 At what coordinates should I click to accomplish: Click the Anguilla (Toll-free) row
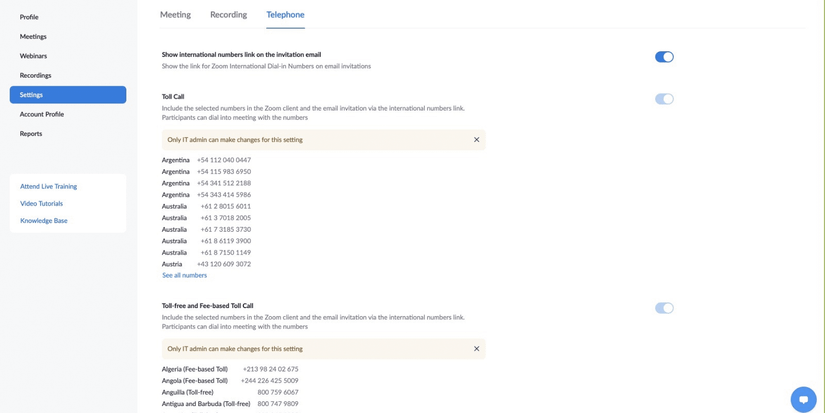coord(230,392)
